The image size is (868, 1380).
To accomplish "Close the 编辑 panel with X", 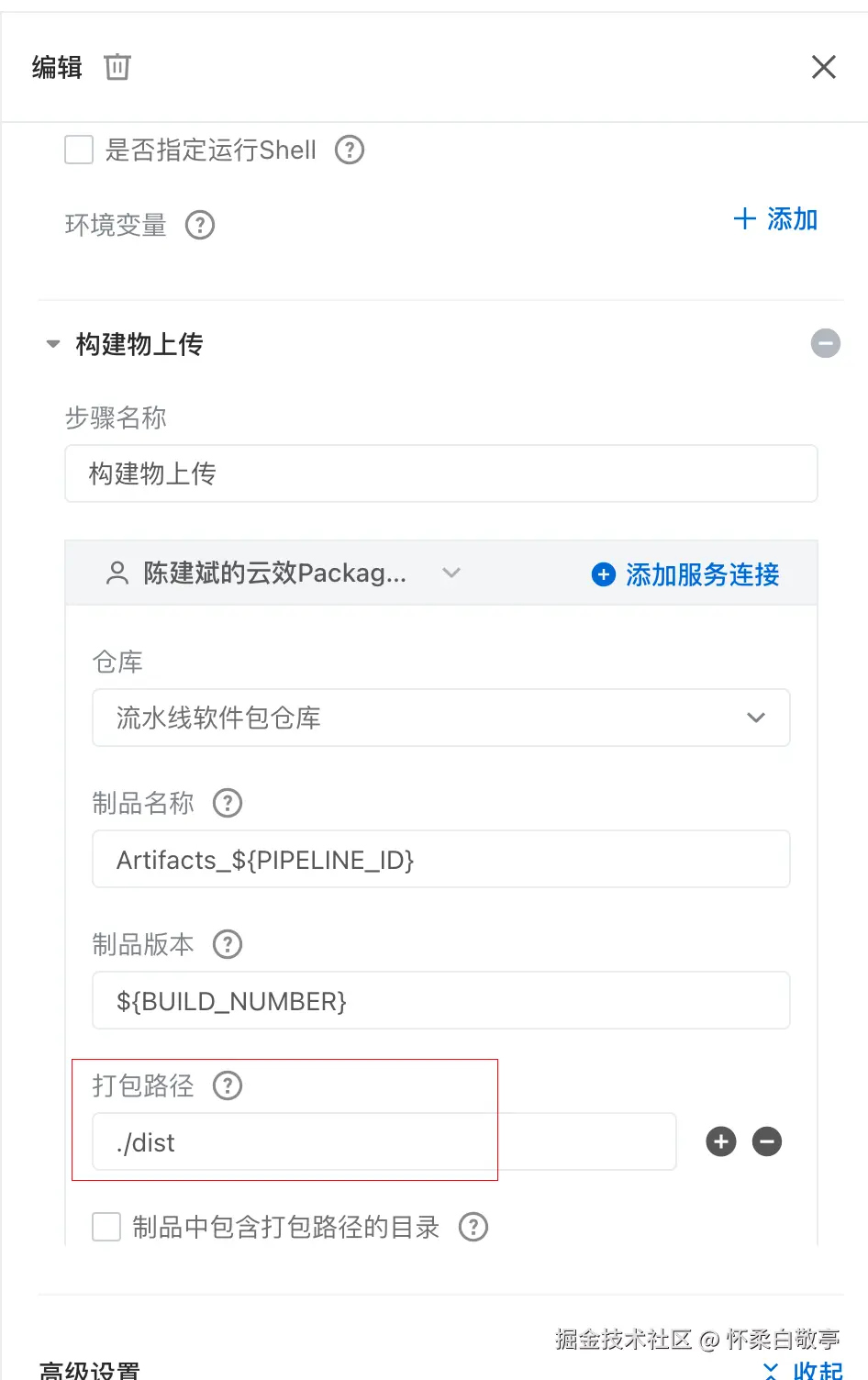I will tap(823, 67).
